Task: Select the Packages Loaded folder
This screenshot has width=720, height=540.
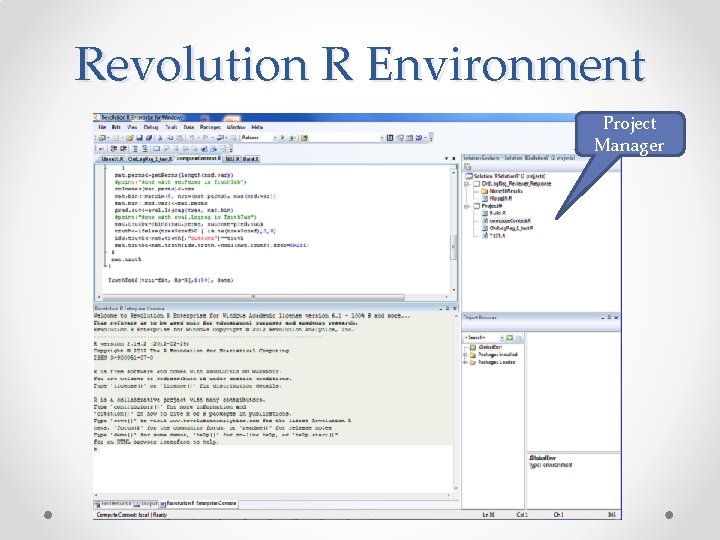Action: [x=496, y=362]
